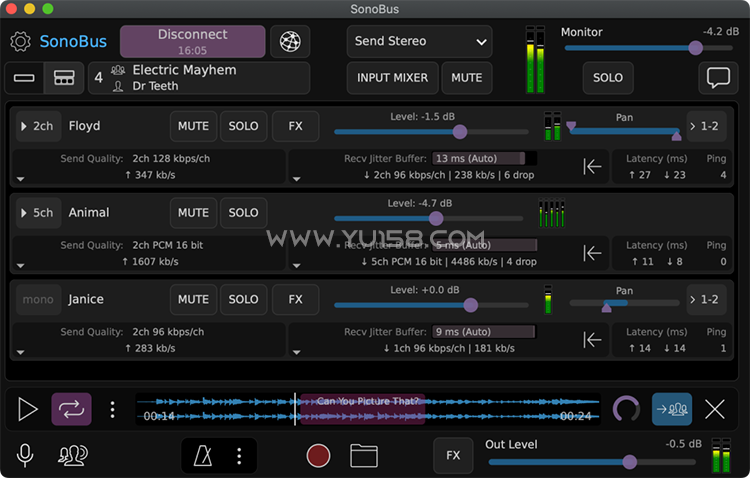Mute all peers with the people icon

73,455
